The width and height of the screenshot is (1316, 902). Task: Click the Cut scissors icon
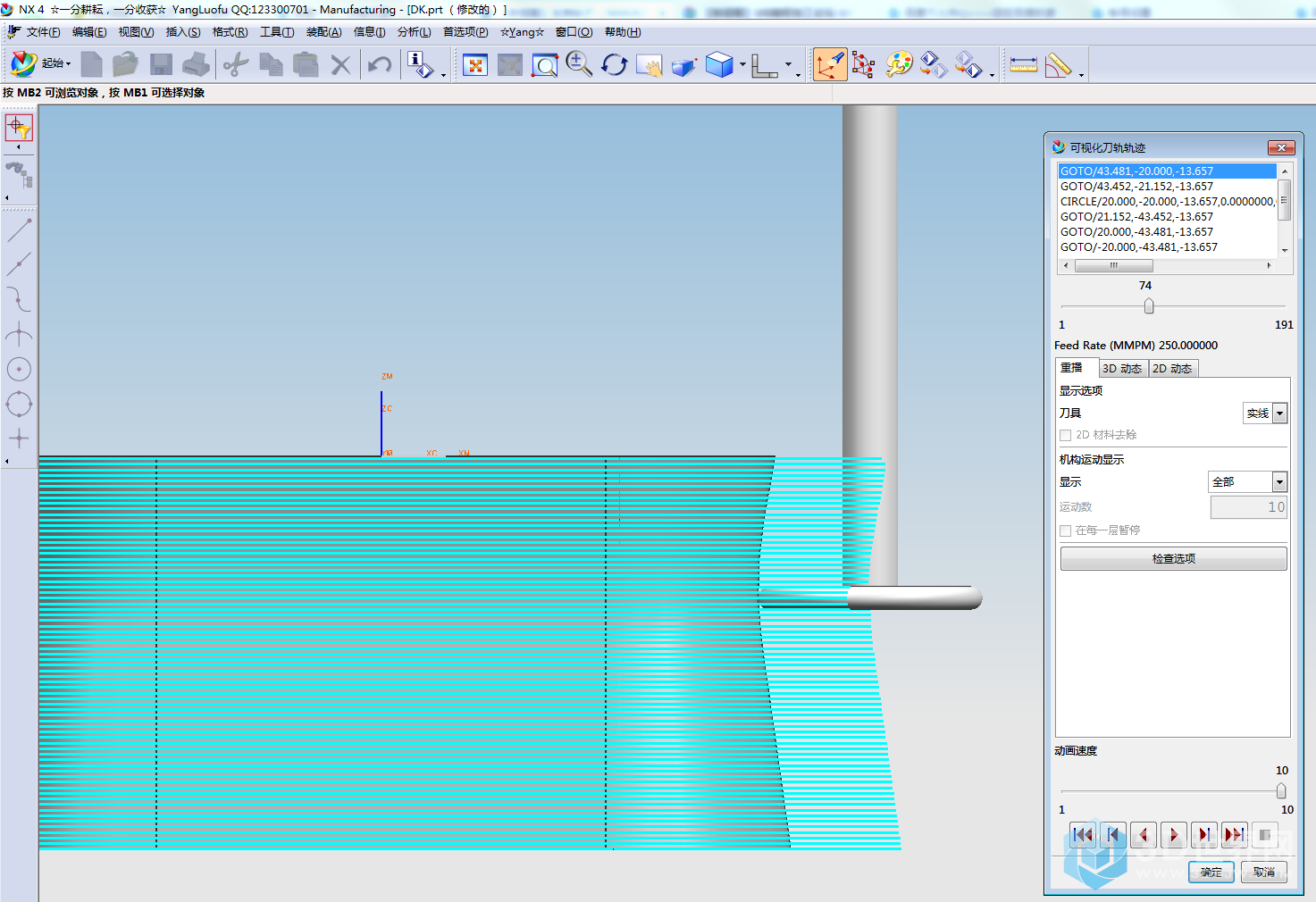tap(236, 65)
